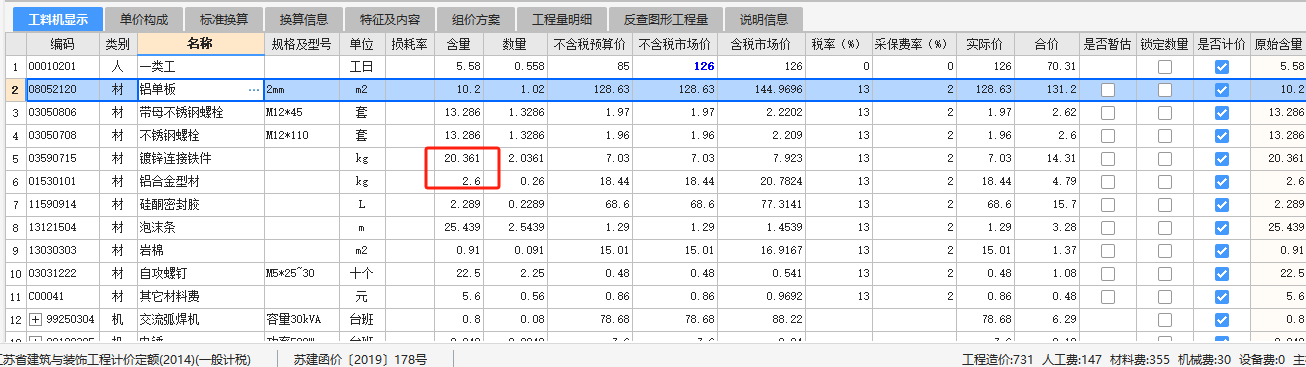Uncheck 是否计价 for 一类工 row
This screenshot has height=367, width=1306.
click(x=1221, y=66)
